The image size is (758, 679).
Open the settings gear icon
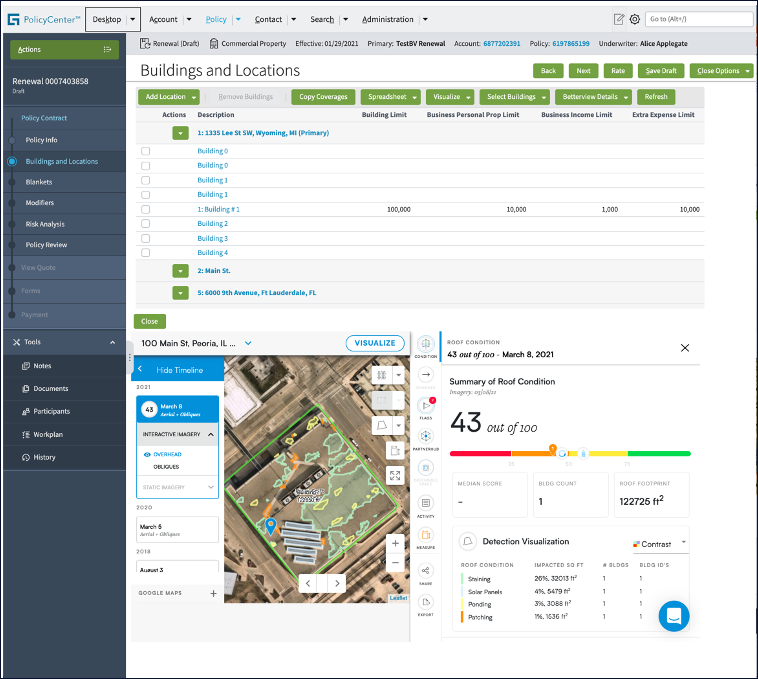click(x=635, y=19)
